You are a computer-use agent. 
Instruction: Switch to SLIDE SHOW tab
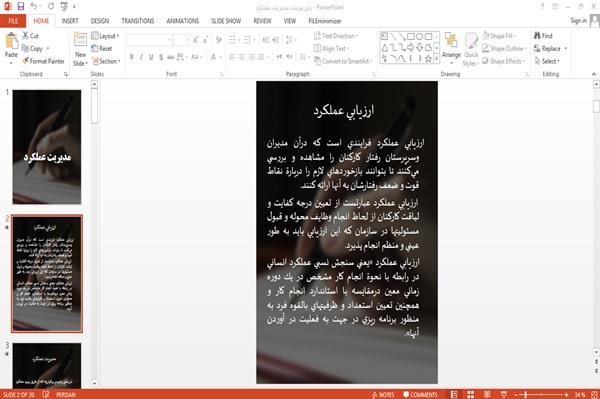pyautogui.click(x=226, y=21)
